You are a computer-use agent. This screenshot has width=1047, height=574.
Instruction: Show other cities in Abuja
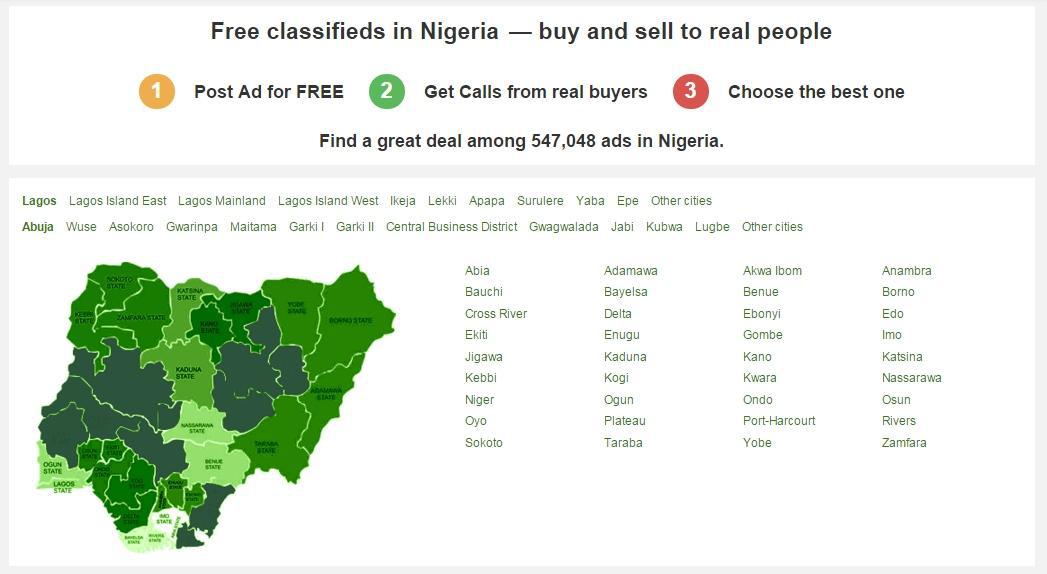[772, 227]
